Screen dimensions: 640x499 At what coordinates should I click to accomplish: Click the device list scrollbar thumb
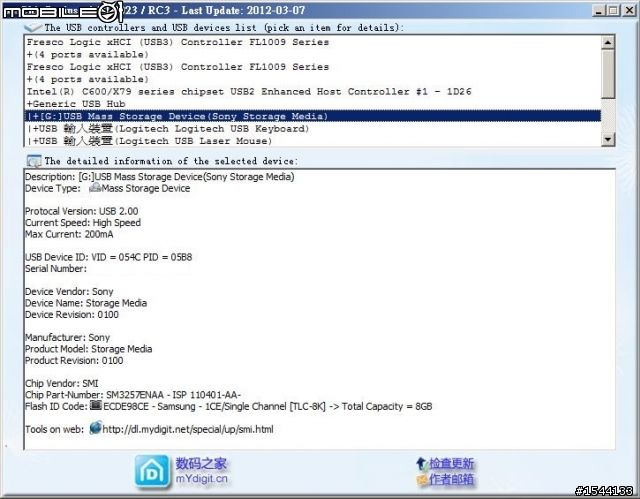(x=608, y=74)
